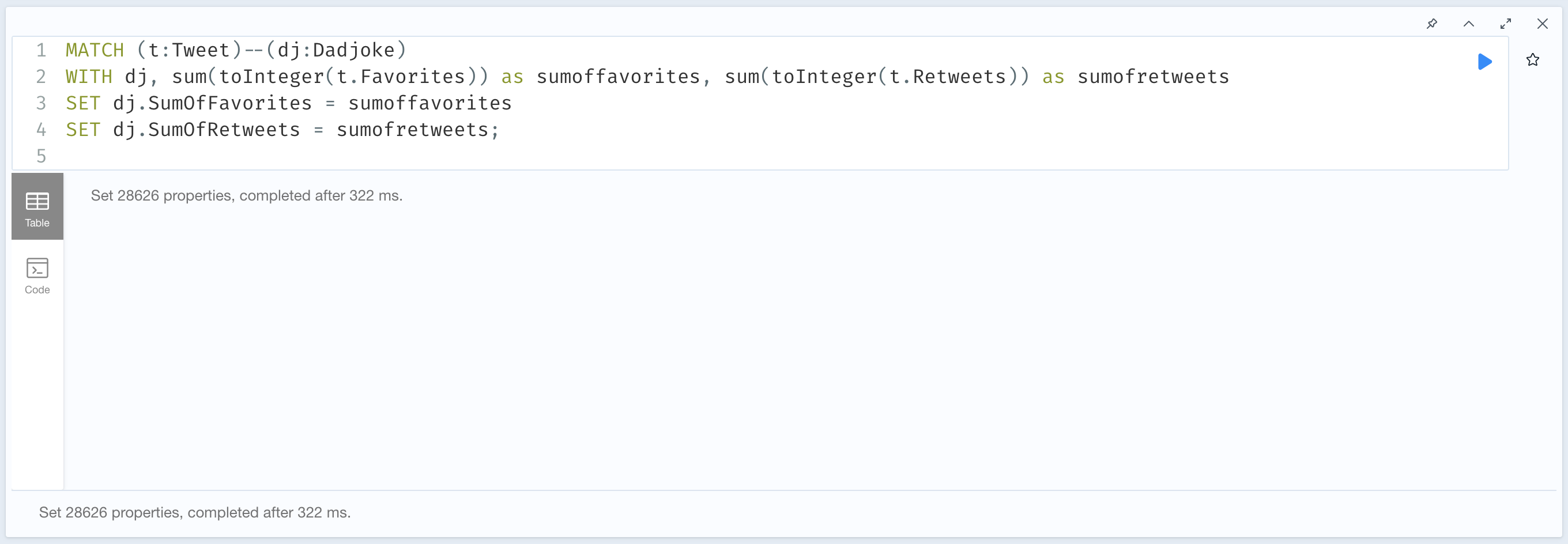This screenshot has width=1568, height=544.
Task: Click the Table grid icon
Action: click(x=37, y=201)
